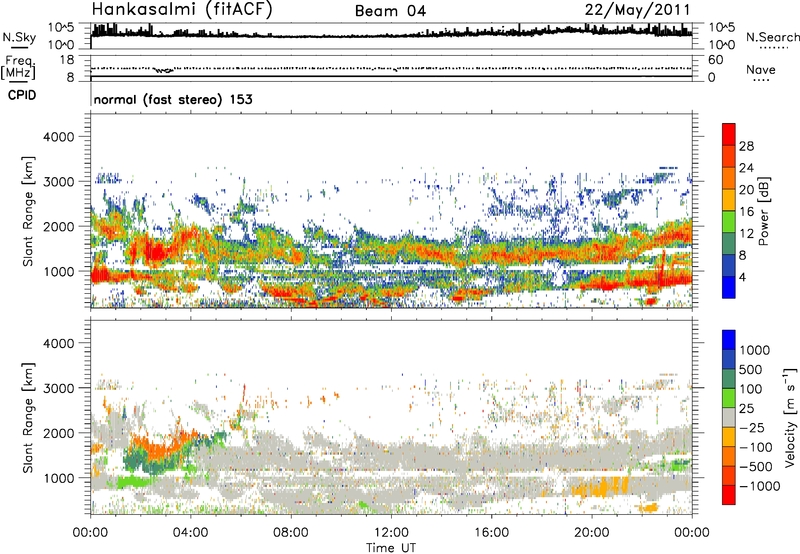Click the "60" Nave axis tick label

point(715,60)
